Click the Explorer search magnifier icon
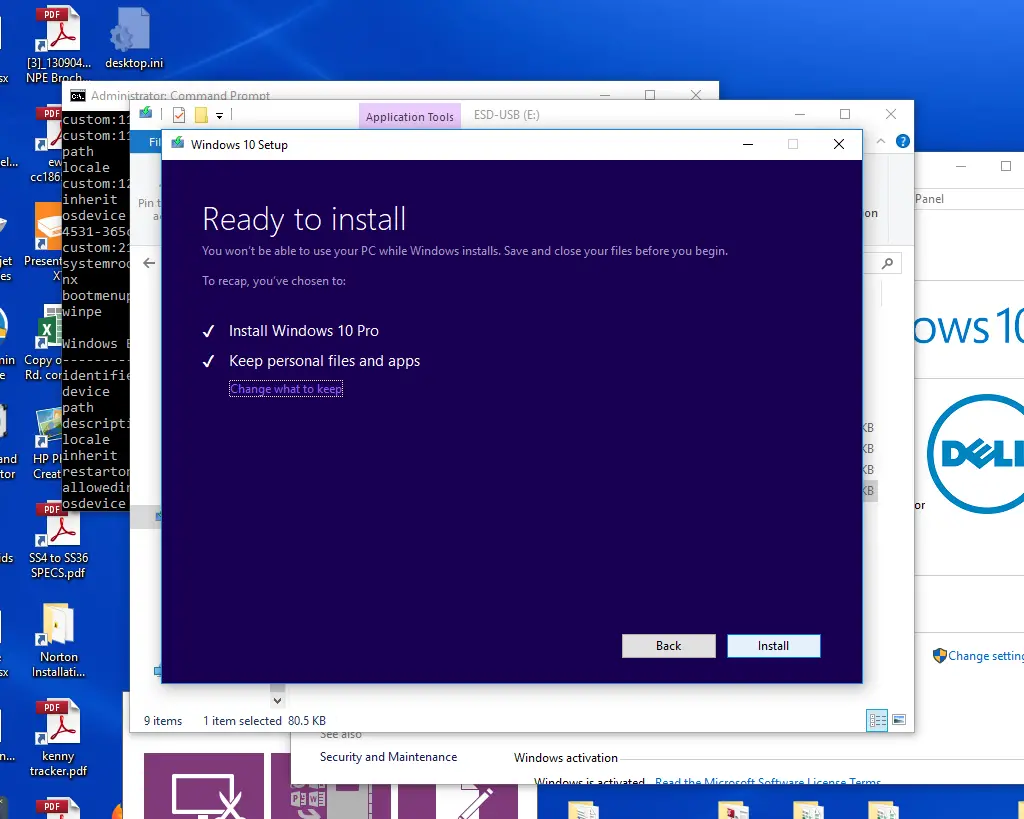Viewport: 1024px width, 819px height. (x=887, y=264)
